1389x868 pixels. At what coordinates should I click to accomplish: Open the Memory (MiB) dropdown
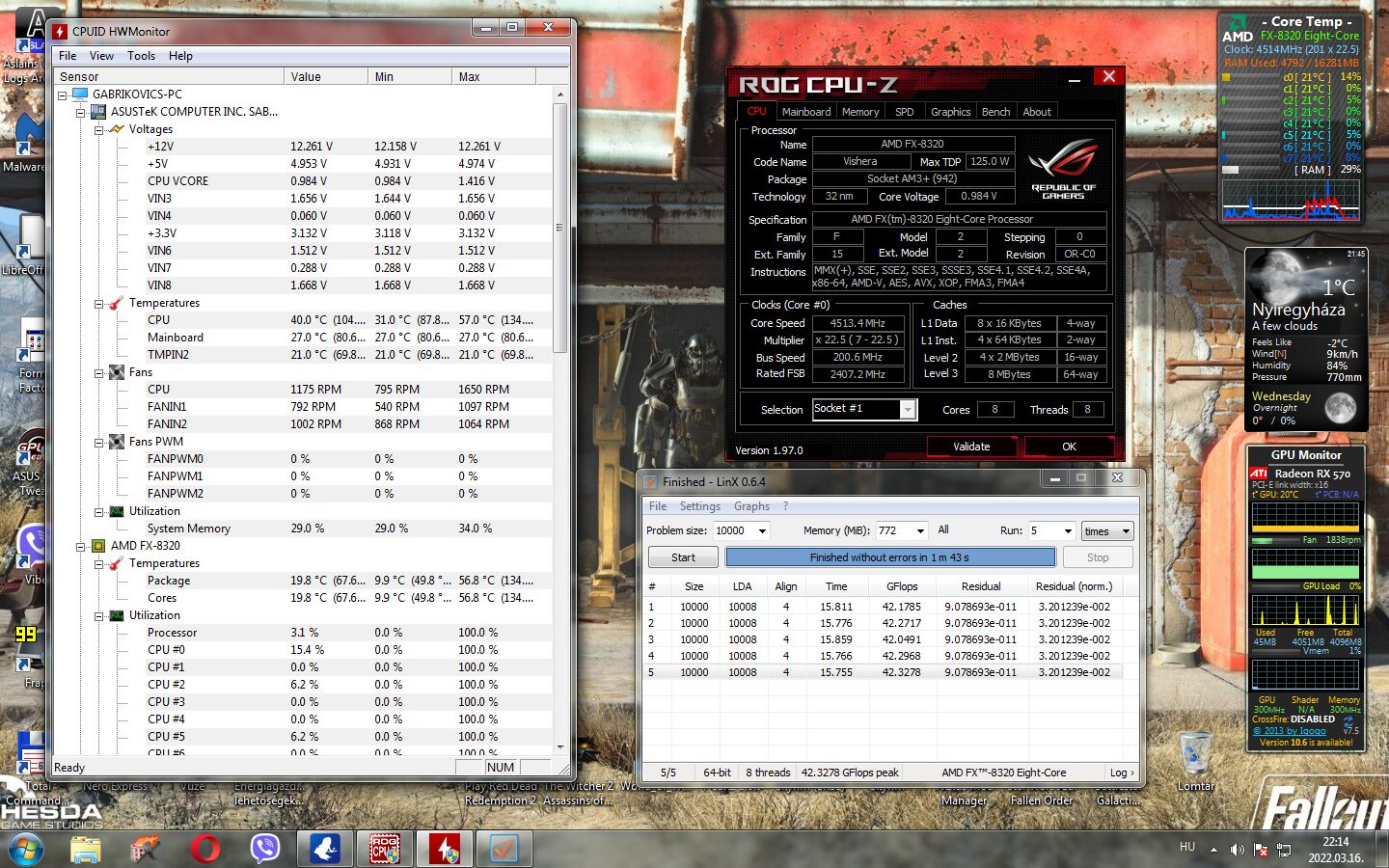(x=920, y=530)
